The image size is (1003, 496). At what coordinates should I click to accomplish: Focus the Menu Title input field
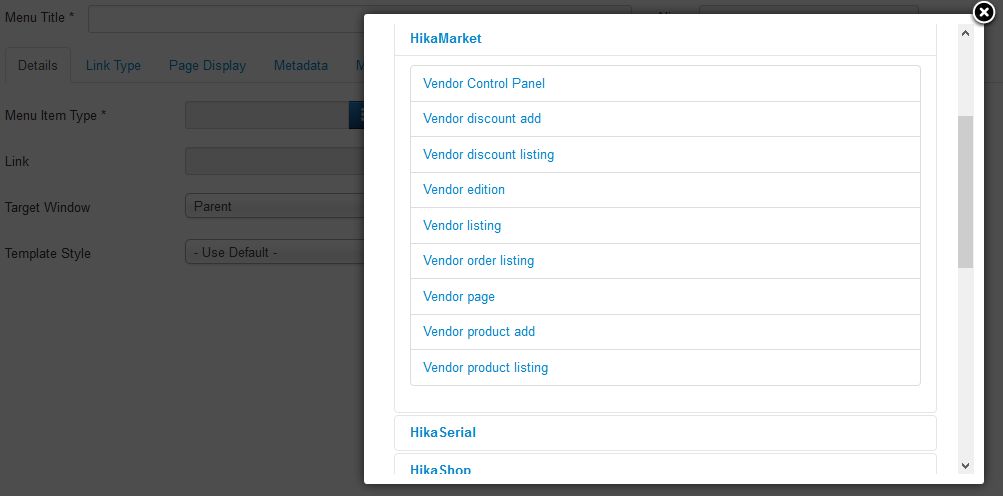(x=226, y=19)
